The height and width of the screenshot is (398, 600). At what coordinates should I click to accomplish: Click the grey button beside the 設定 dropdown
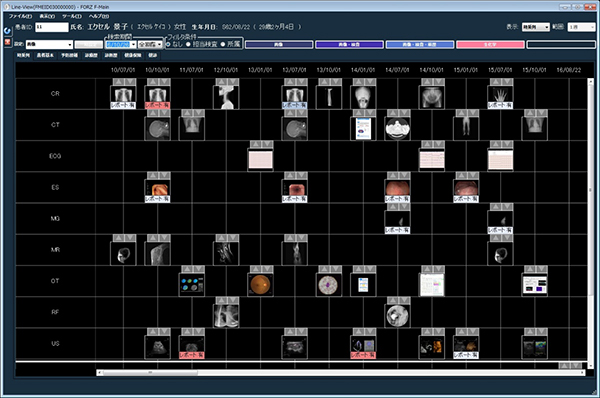coord(89,45)
